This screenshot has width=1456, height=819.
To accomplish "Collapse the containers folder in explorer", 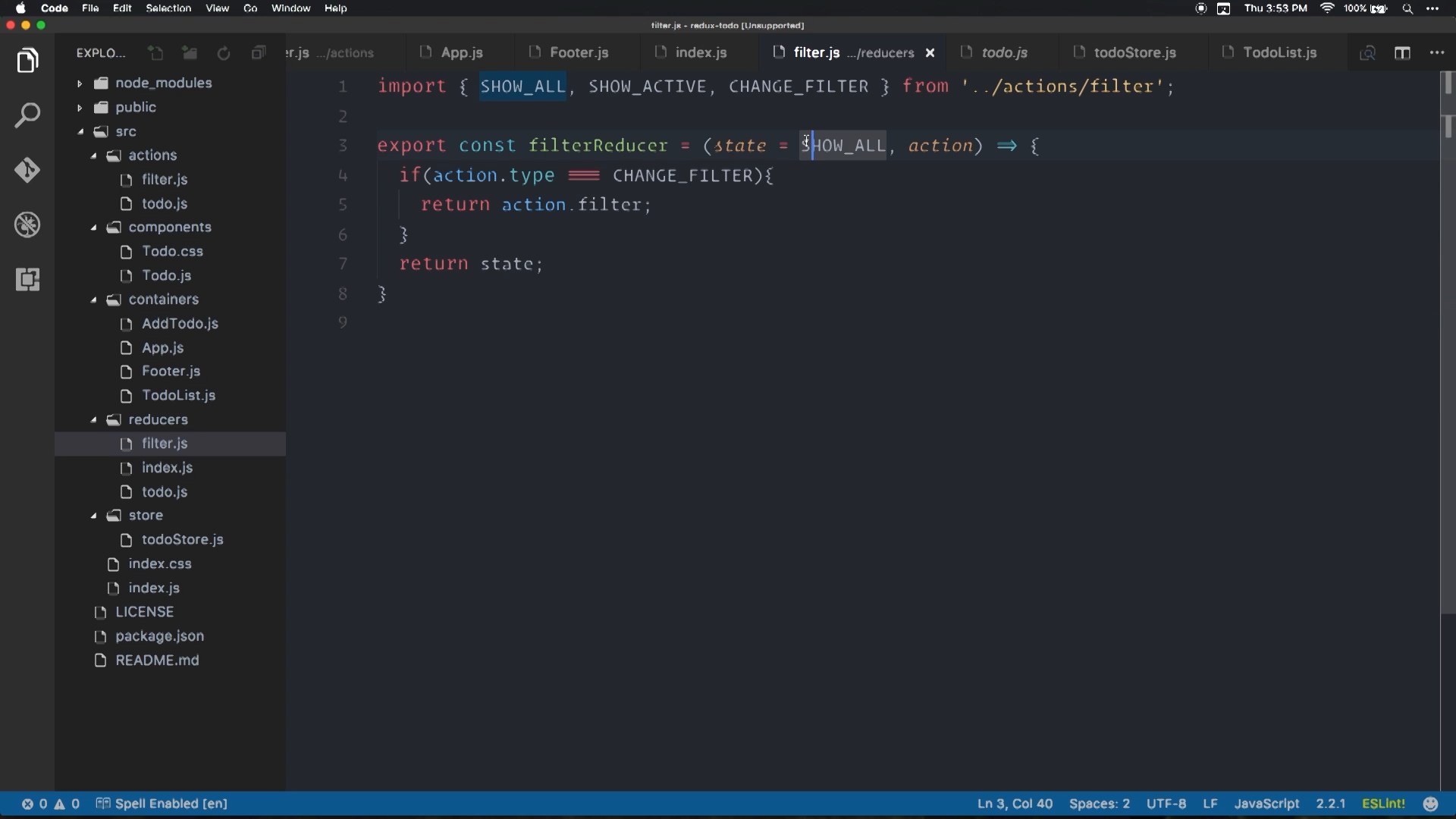I will (x=92, y=299).
